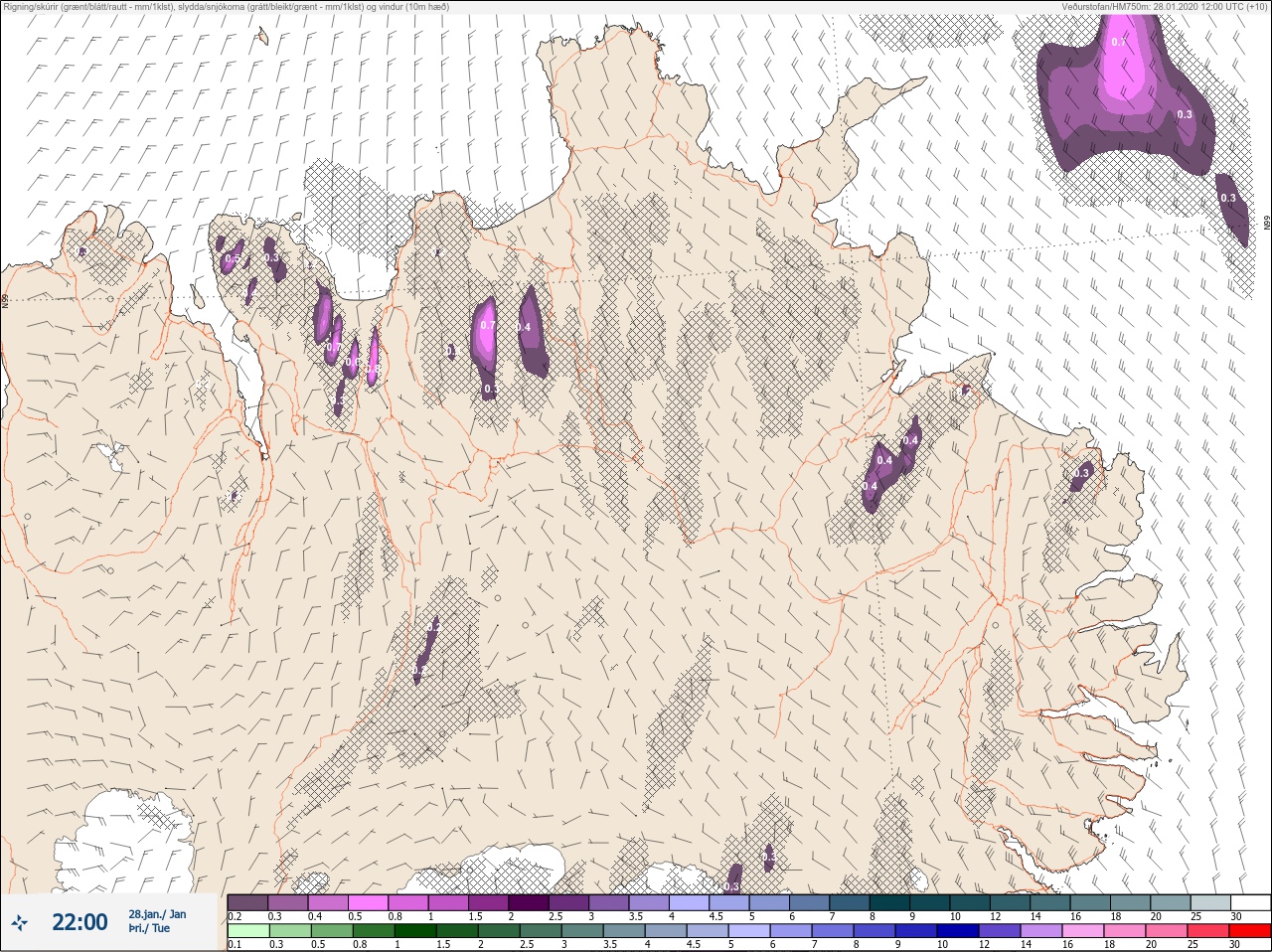The height and width of the screenshot is (952, 1272).
Task: Click the Veðurstofan logo icon beside the time
Action: (20, 923)
